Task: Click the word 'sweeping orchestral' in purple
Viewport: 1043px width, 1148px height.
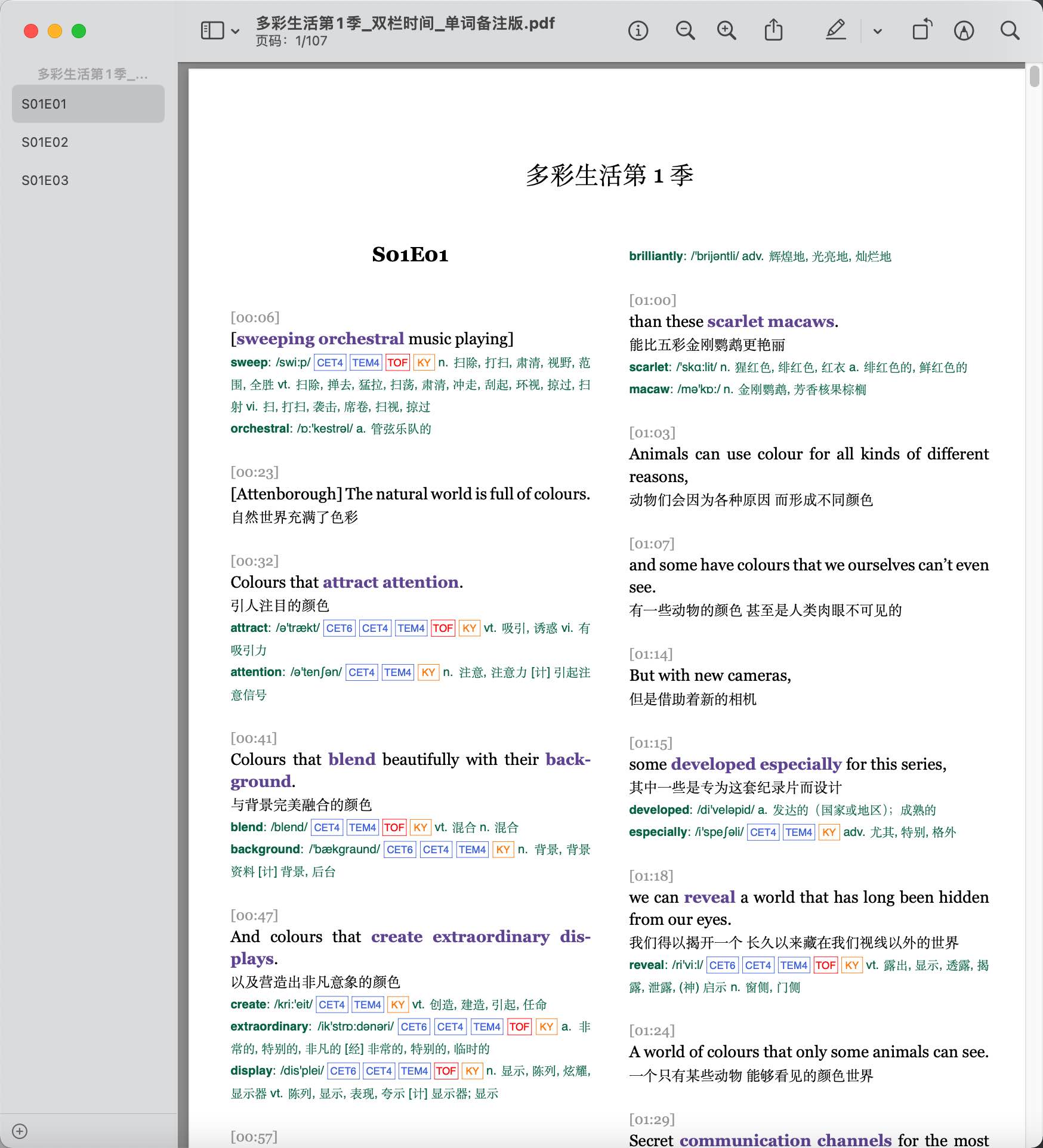Action: [320, 339]
